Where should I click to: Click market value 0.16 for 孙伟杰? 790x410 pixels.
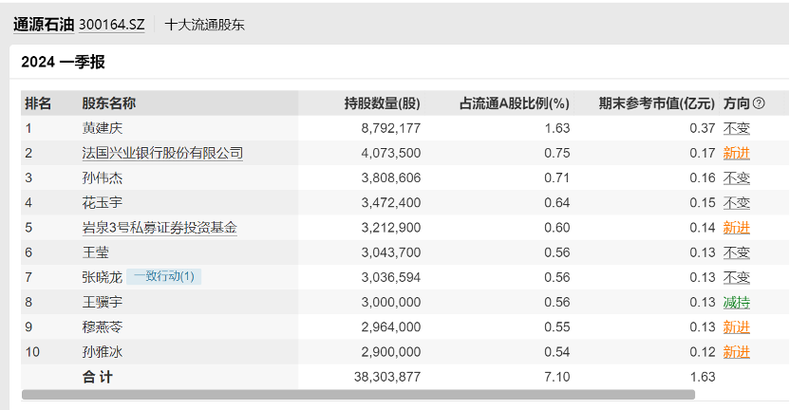click(x=702, y=178)
